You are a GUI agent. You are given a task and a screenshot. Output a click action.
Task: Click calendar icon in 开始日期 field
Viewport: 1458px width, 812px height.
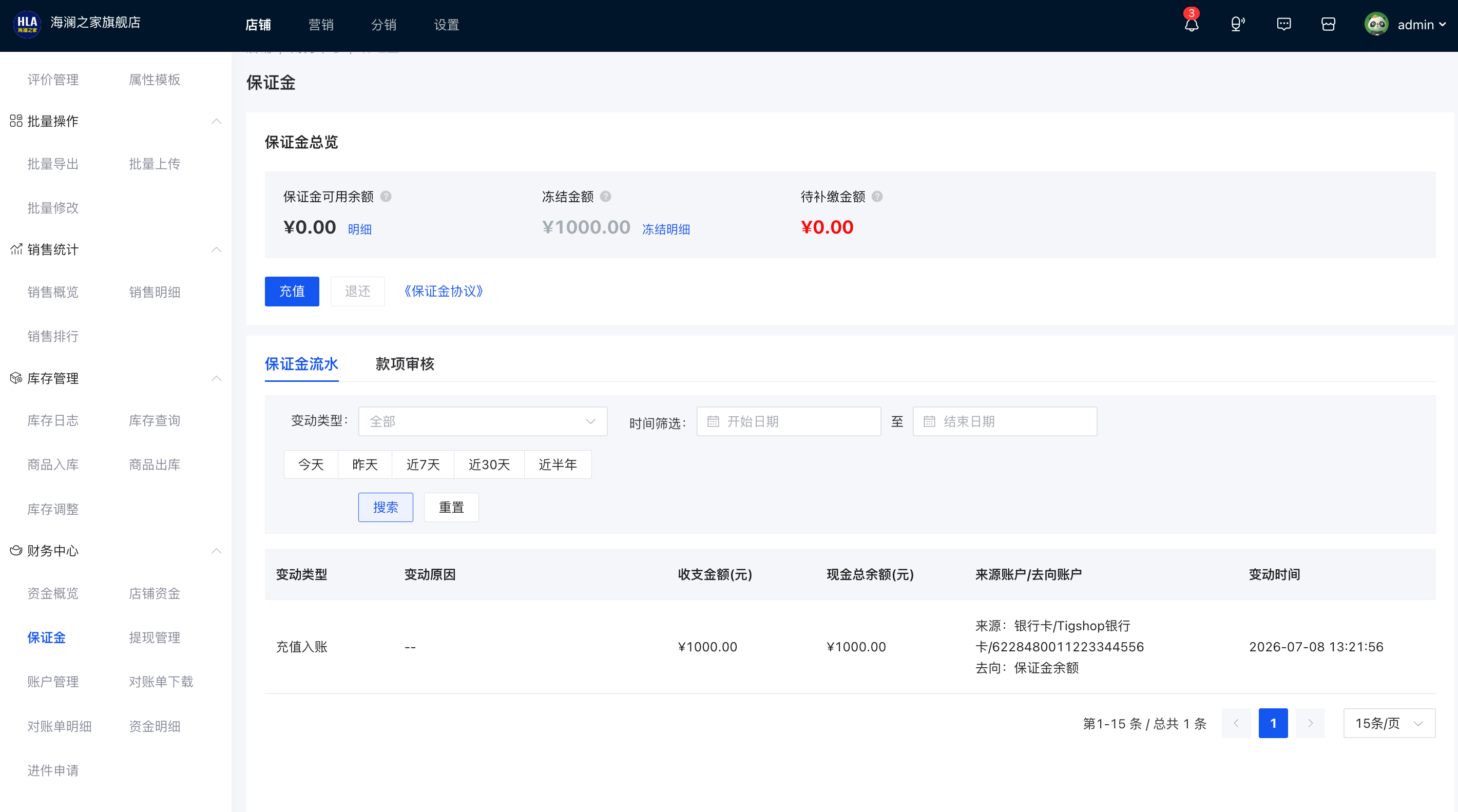[x=713, y=421]
